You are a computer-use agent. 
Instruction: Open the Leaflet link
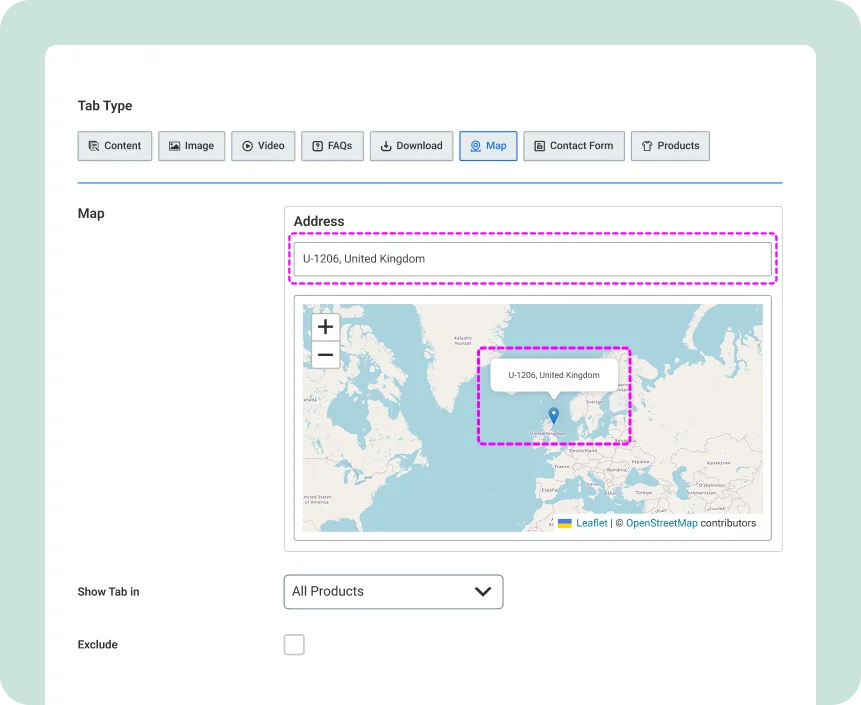point(591,523)
